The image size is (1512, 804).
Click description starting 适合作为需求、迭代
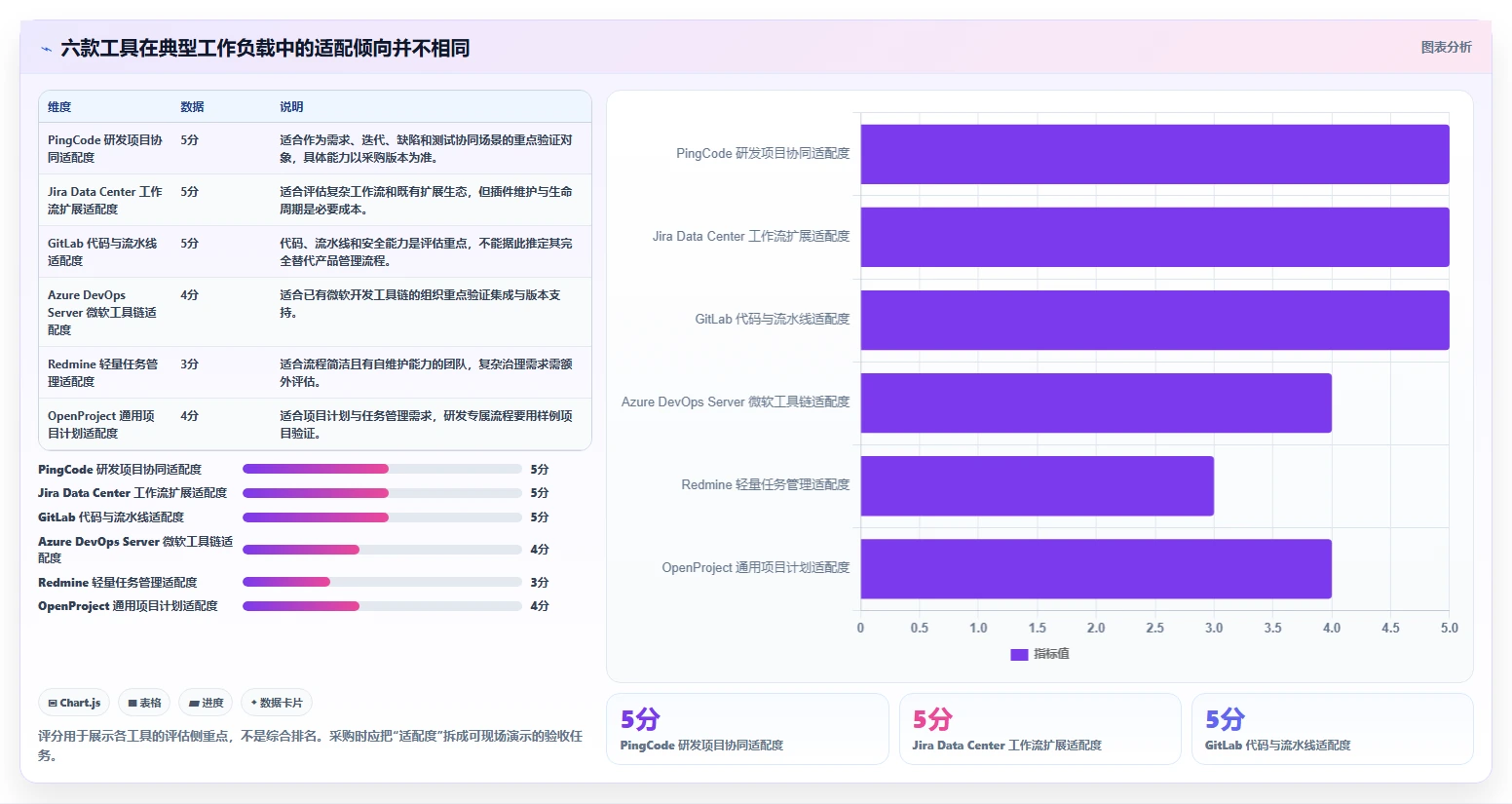[426, 148]
